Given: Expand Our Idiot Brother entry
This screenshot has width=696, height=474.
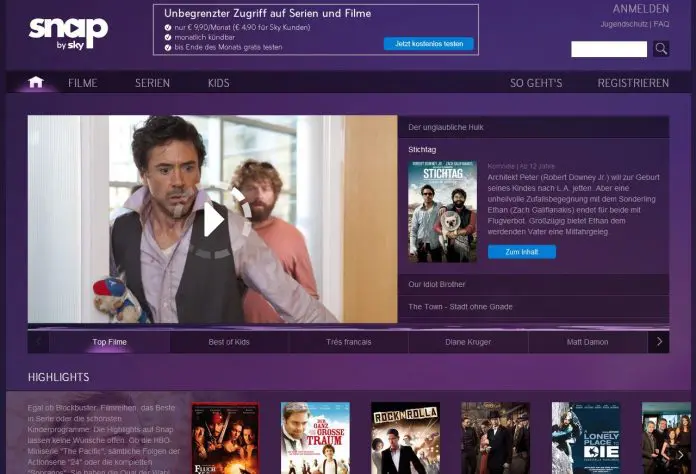Looking at the screenshot, I should point(533,285).
